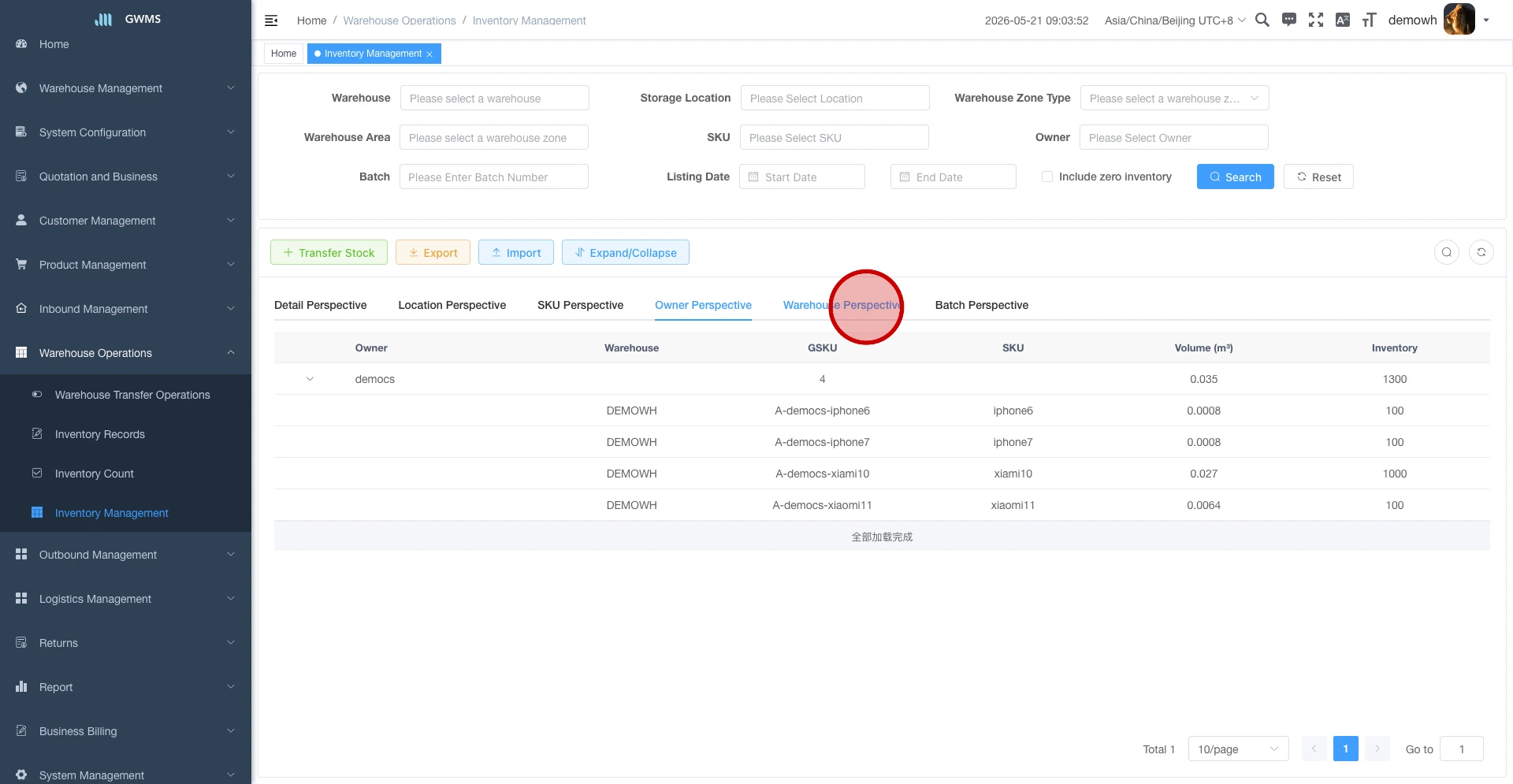Click the Quotation and Business sidebar icon
The width and height of the screenshot is (1513, 784).
point(21,176)
